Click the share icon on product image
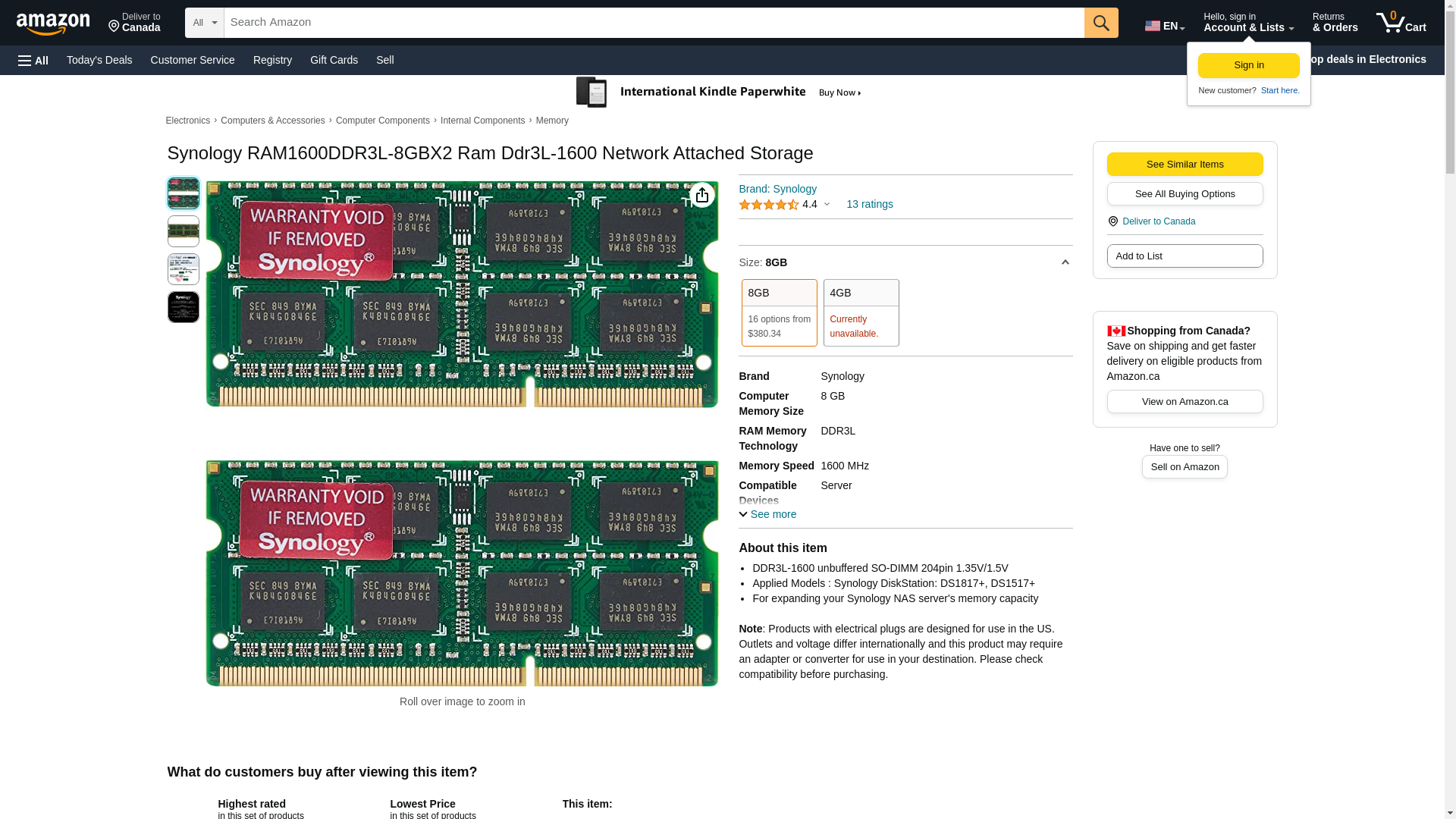 click(x=701, y=196)
